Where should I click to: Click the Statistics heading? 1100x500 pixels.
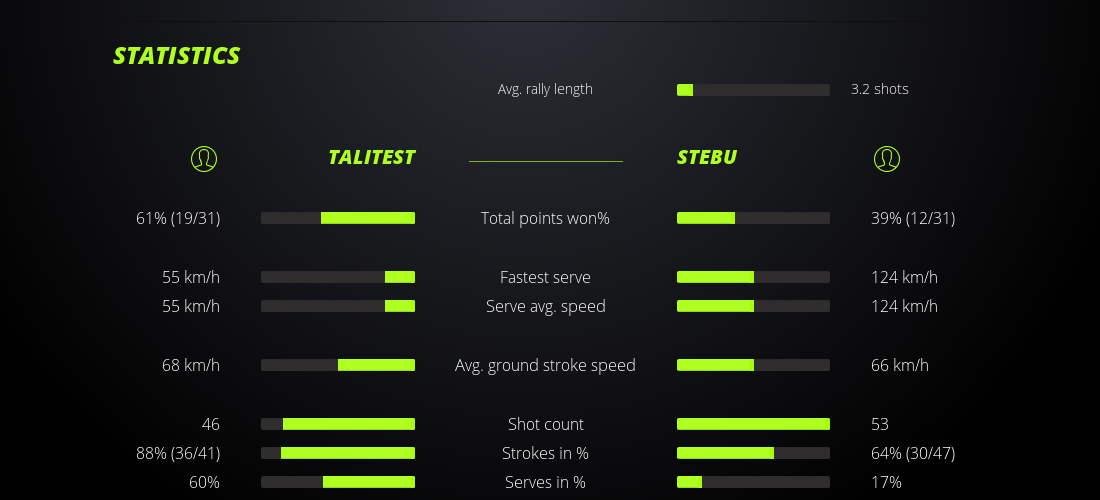click(x=177, y=56)
